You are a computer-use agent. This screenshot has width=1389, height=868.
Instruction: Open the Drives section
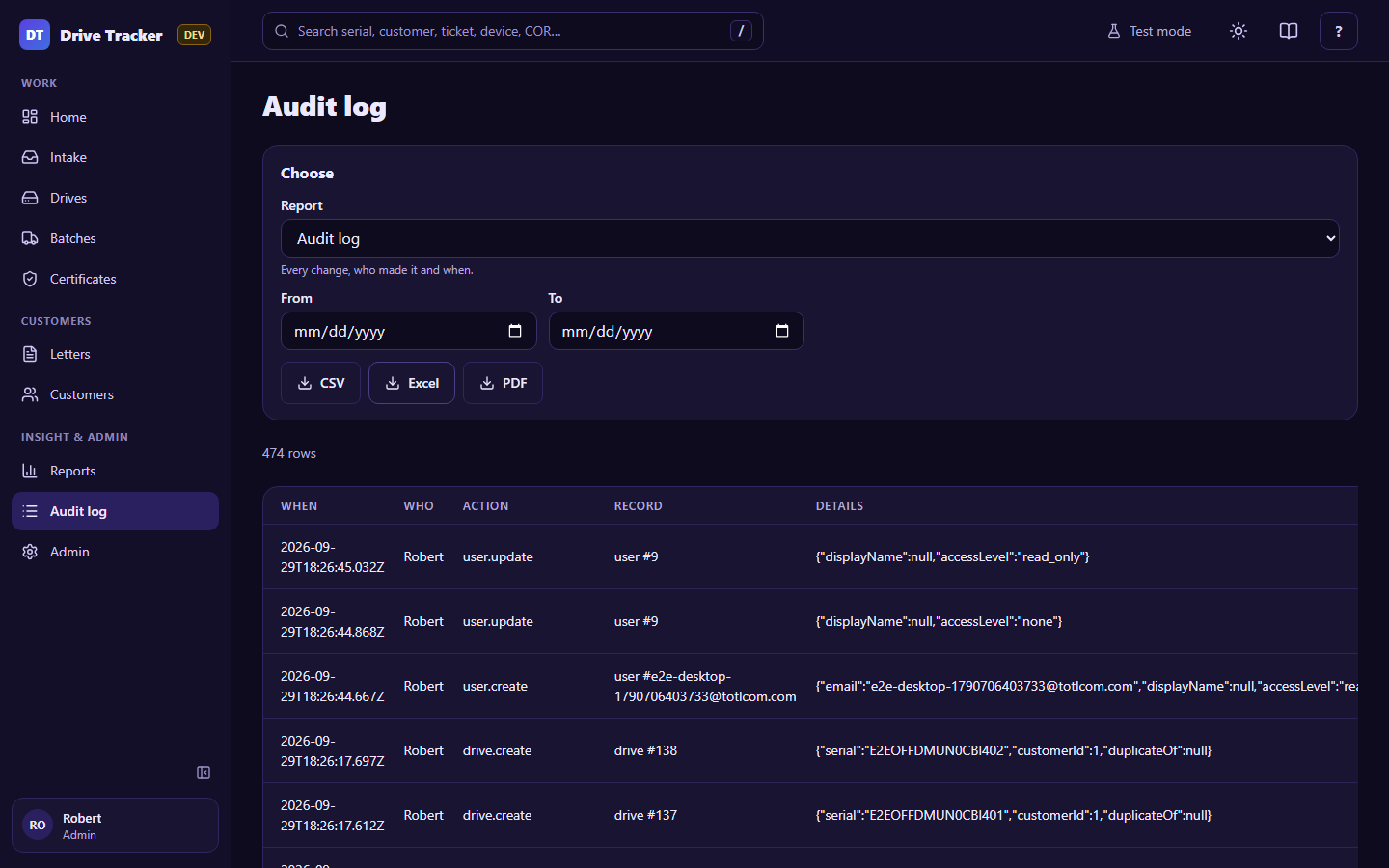pos(115,198)
